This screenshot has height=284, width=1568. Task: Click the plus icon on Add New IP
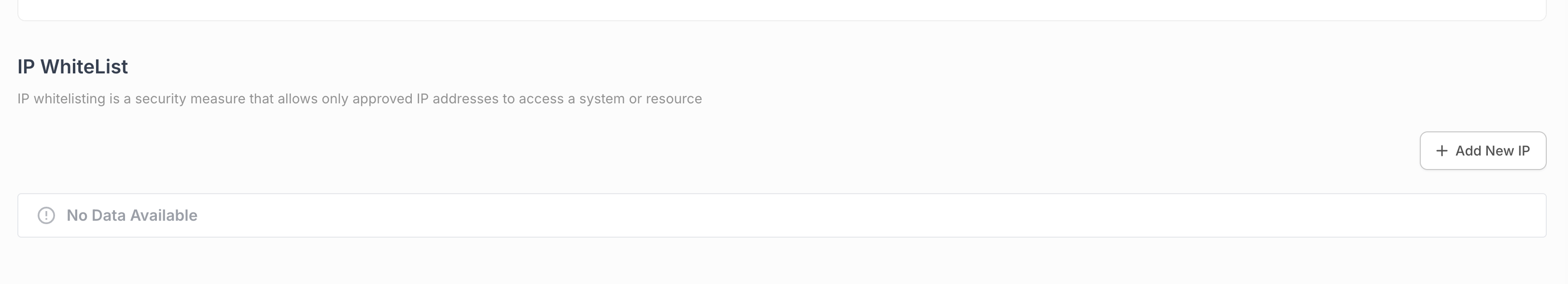tap(1442, 151)
